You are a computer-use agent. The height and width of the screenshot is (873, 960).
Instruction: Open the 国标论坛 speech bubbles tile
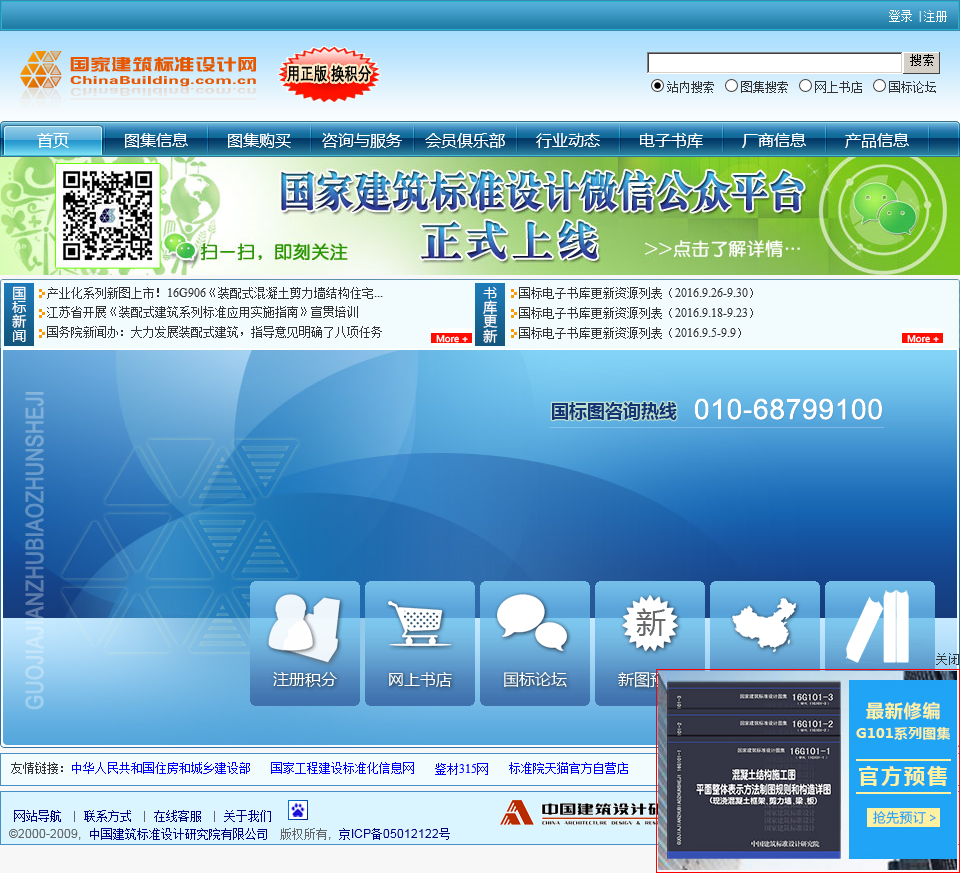click(x=534, y=643)
